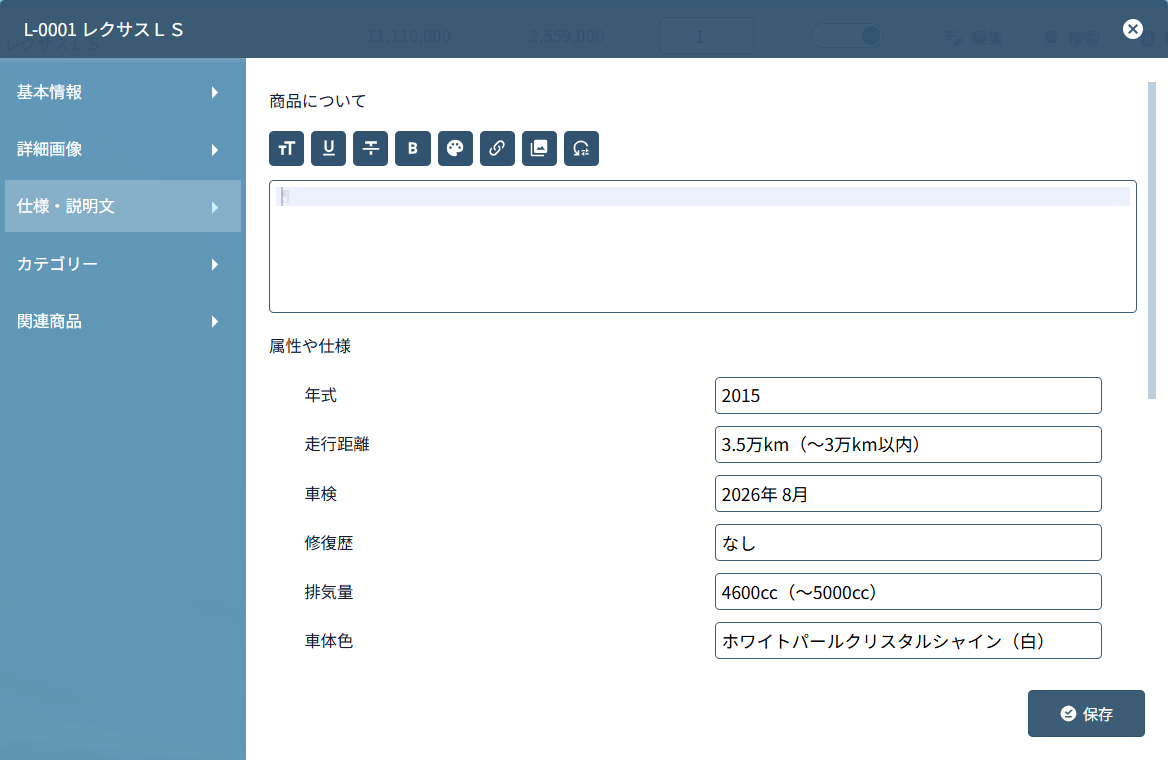Expand arrow beside カテゴリー
Viewport: 1168px width, 760px height.
215,265
